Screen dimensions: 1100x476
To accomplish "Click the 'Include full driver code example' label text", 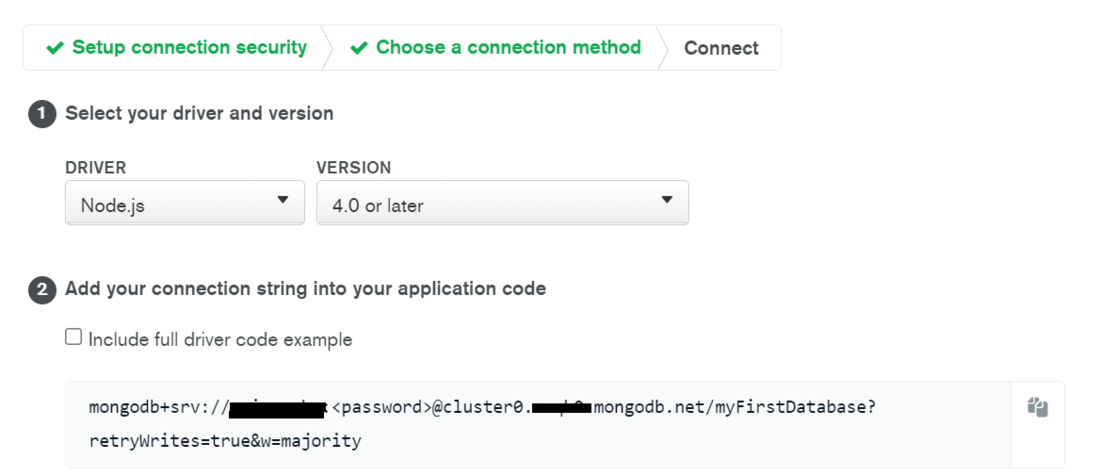I will coord(220,340).
